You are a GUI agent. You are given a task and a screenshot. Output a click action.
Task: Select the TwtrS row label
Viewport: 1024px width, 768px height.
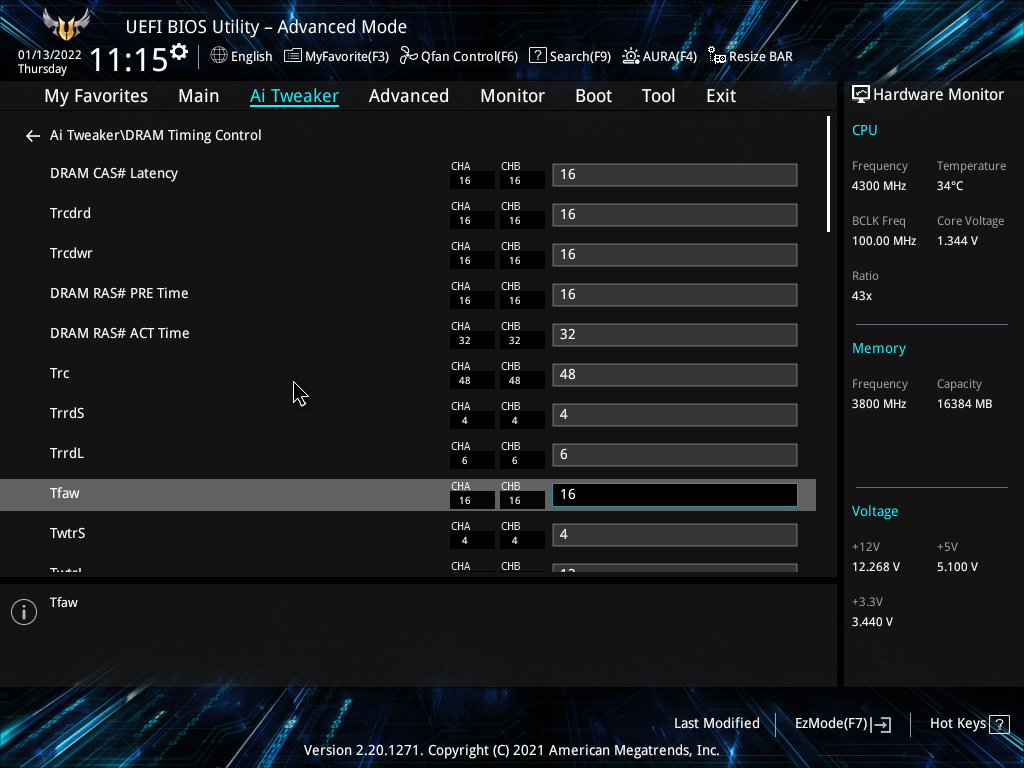[67, 533]
